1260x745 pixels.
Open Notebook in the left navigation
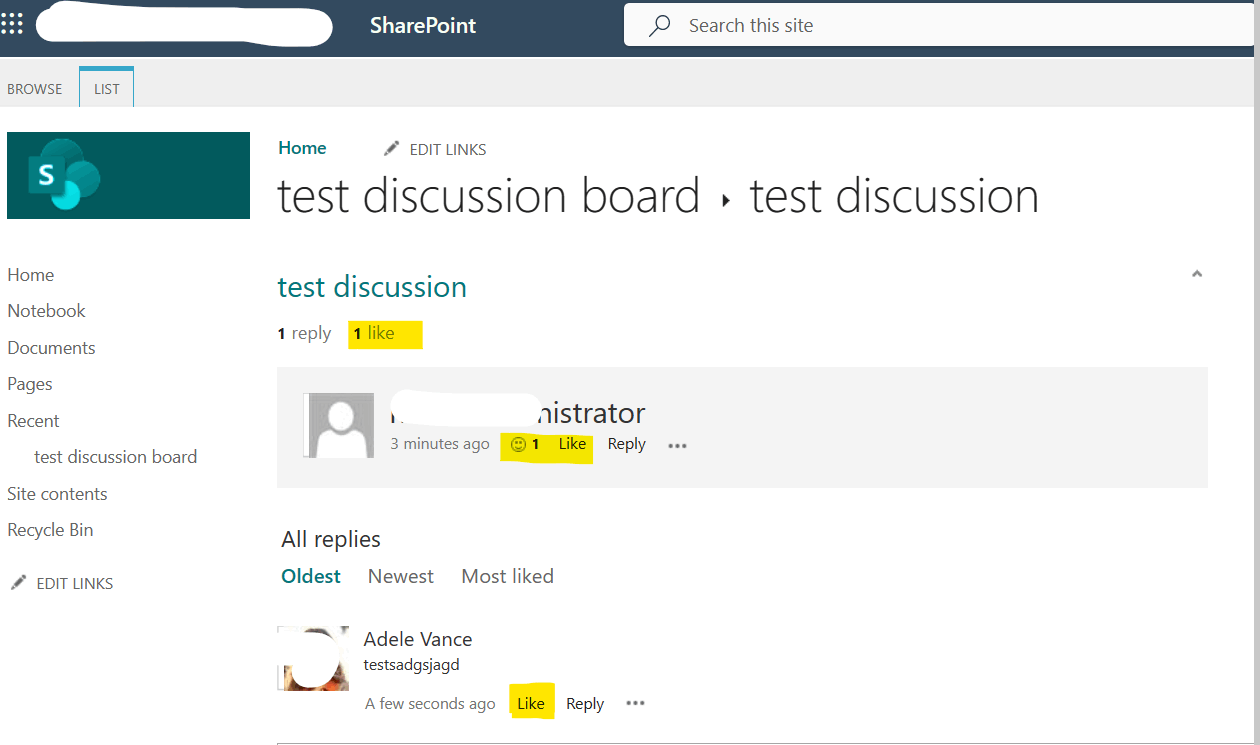click(46, 311)
